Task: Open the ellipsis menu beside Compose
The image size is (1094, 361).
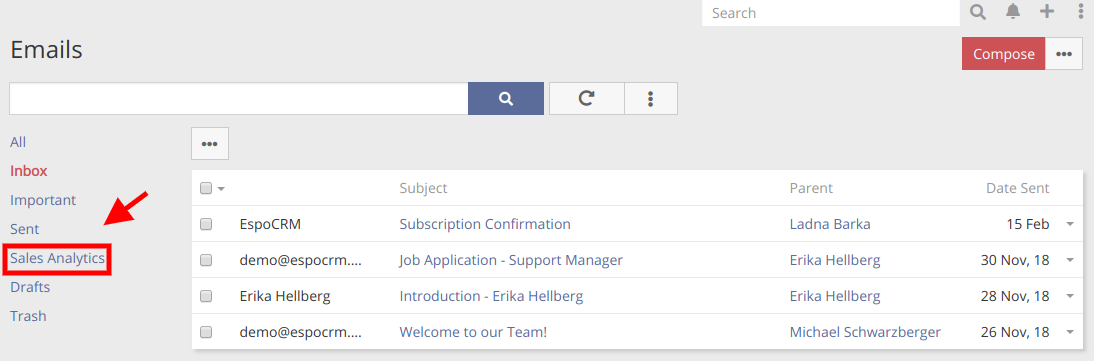Action: tap(1063, 54)
